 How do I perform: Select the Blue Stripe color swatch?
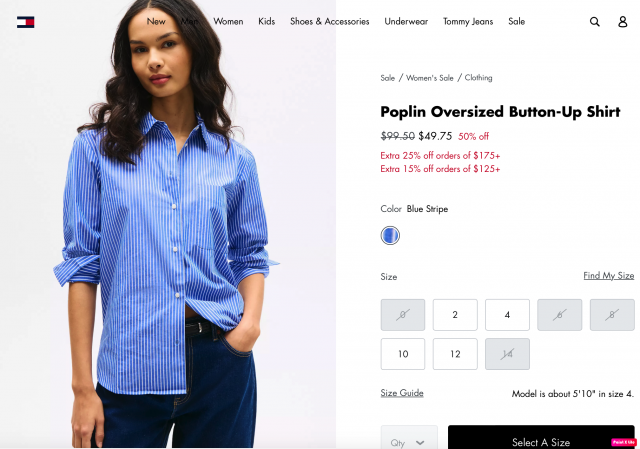(x=390, y=236)
